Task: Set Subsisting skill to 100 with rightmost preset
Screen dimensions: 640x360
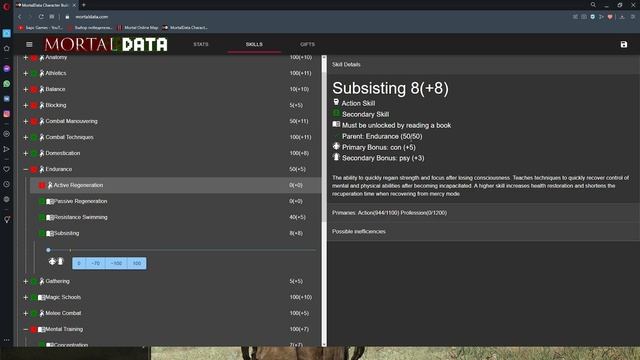Action: click(x=137, y=263)
